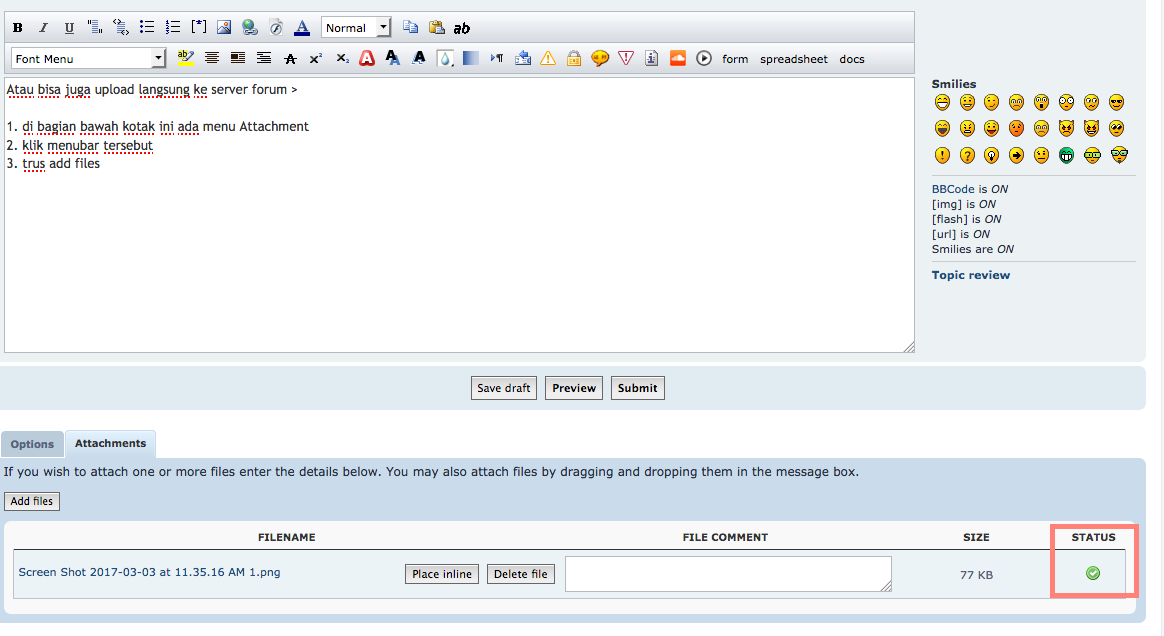Insert an unordered bullet list

pos(147,28)
